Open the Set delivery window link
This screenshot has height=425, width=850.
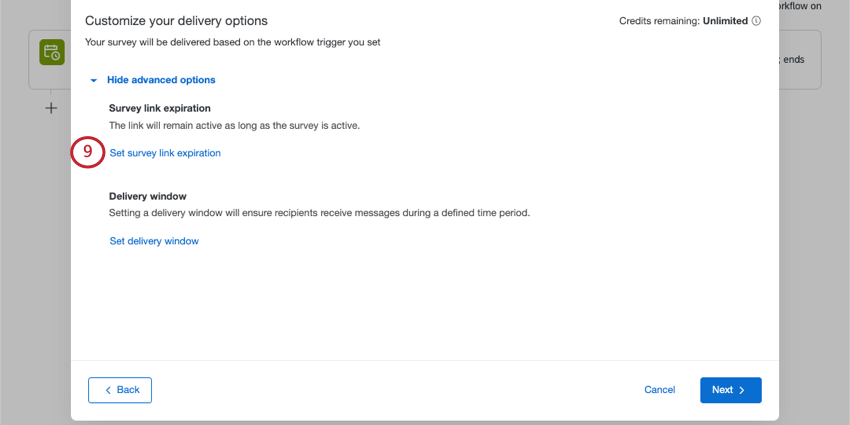154,241
